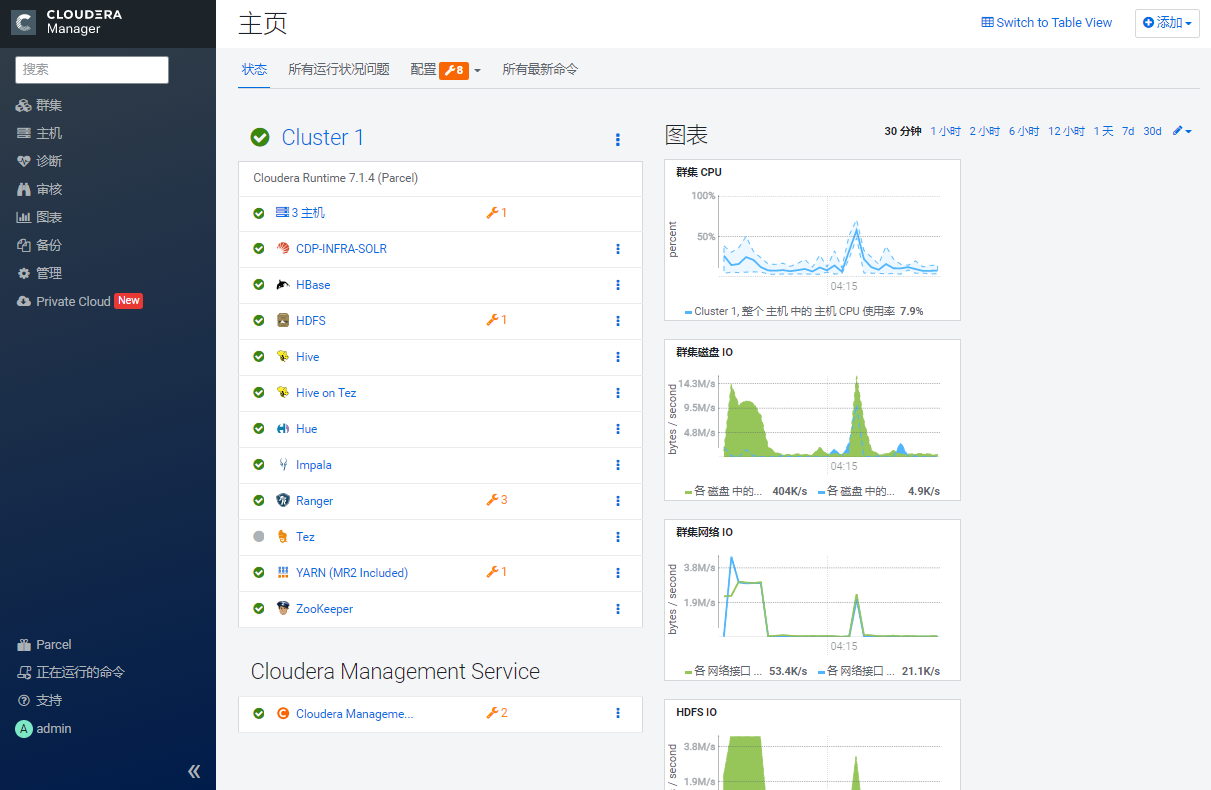Switch to 所有最新命令 tab
Screen dimensions: 1211x790
(x=540, y=70)
